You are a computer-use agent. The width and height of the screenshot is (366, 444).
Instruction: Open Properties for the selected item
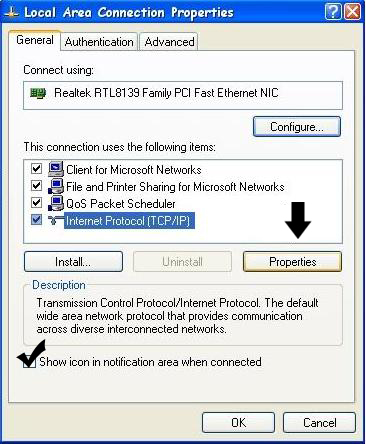click(x=292, y=262)
